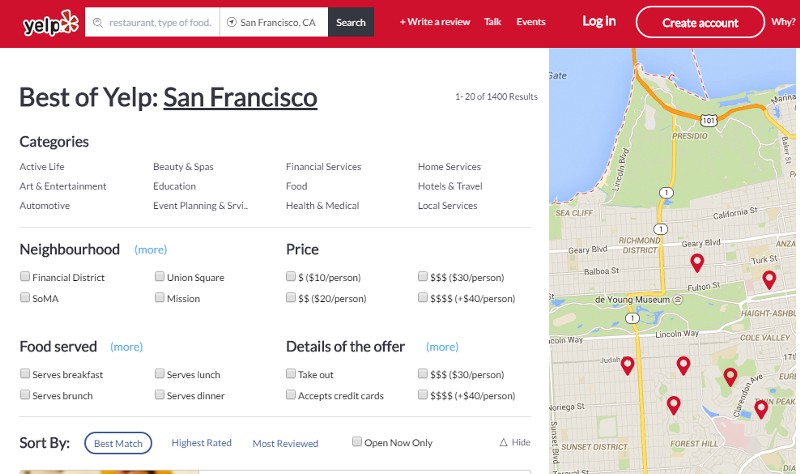Select the Hotels & Travel category
Screen dimensions: 800x474
click(450, 186)
